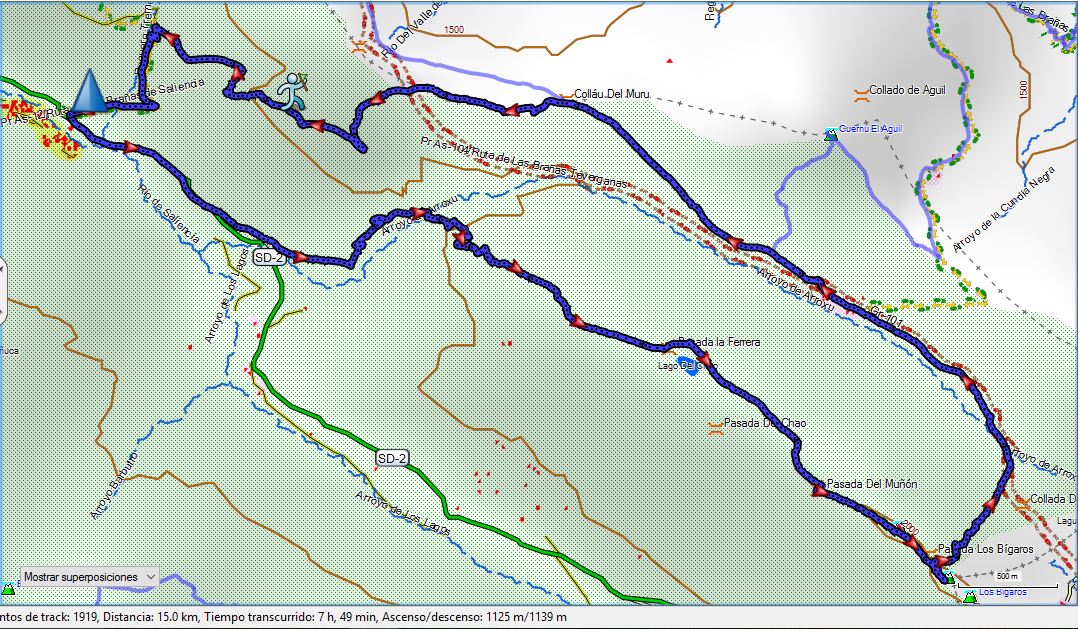Screen dimensions: 1078x629
Task: Click the blue Los Bígaros summit label
Action: coord(1002,593)
